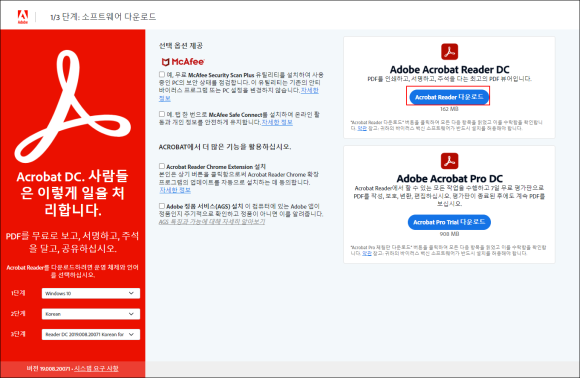580x378 pixels.
Task: Click the '1/3 단계: 소프트웨어 다운로드' header text
Action: 103,17
